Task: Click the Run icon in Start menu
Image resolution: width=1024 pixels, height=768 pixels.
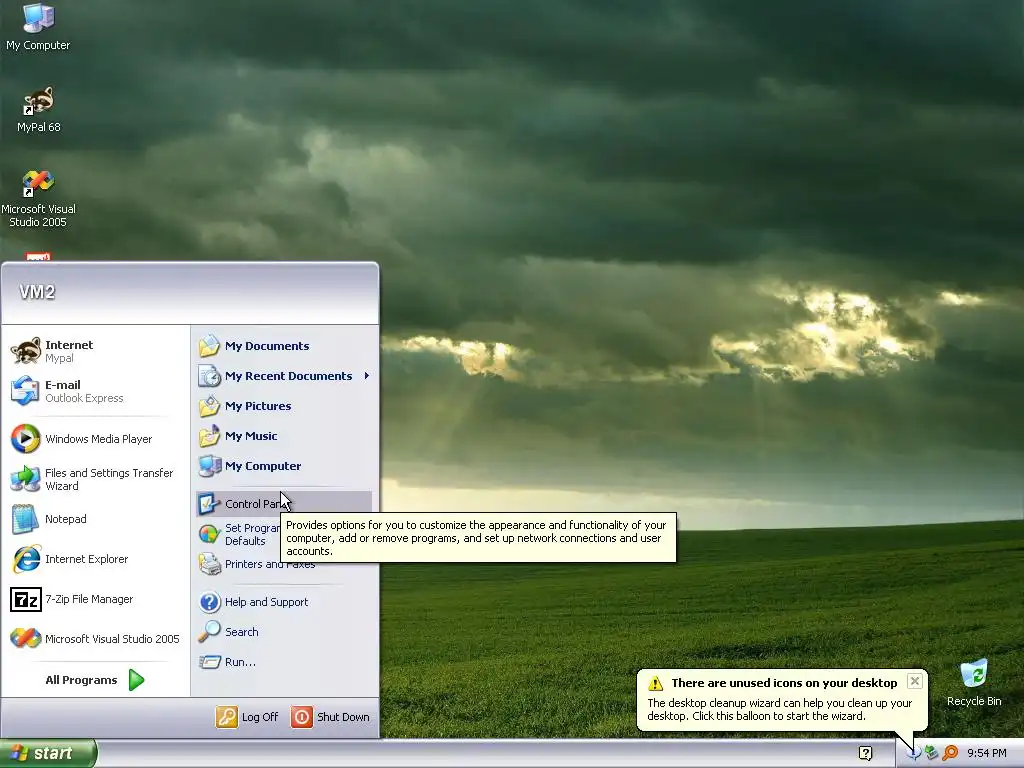Action: tap(209, 662)
